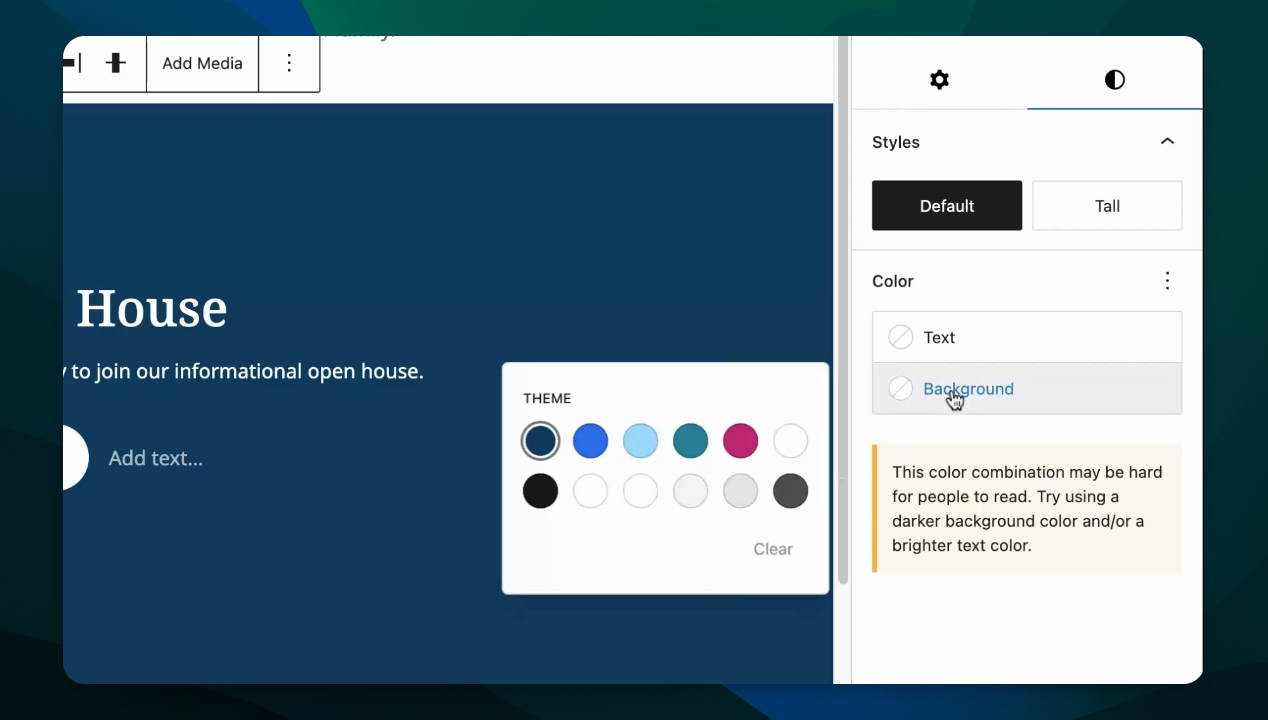This screenshot has height=720, width=1268.
Task: Collapse the Styles panel chevron
Action: coord(1167,142)
